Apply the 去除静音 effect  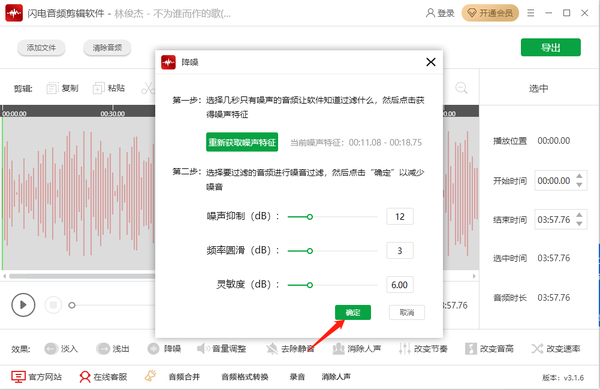(290, 349)
